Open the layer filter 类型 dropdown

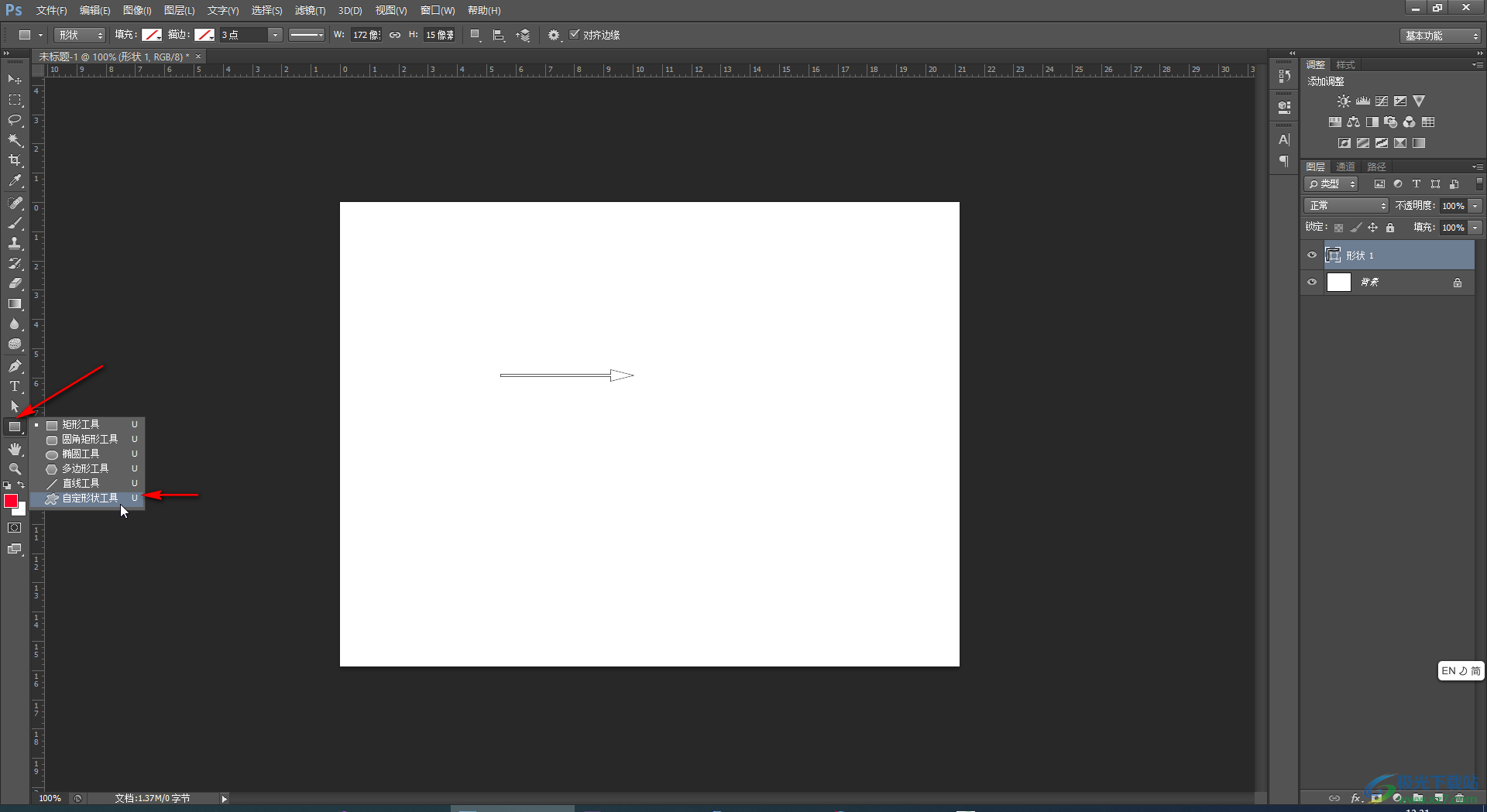[1331, 184]
